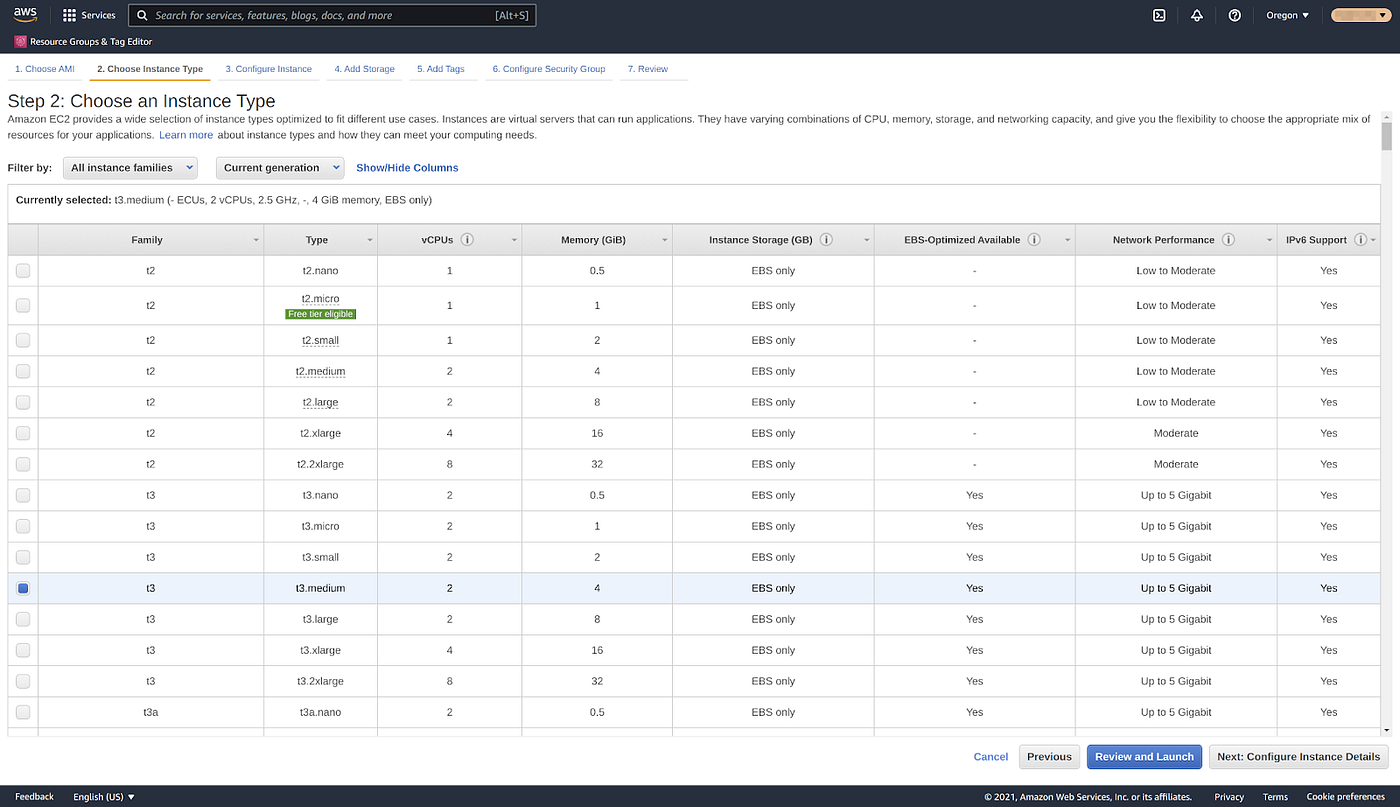Viewport: 1400px width, 807px height.
Task: Show the vCPUs column info icon
Action: pos(467,240)
